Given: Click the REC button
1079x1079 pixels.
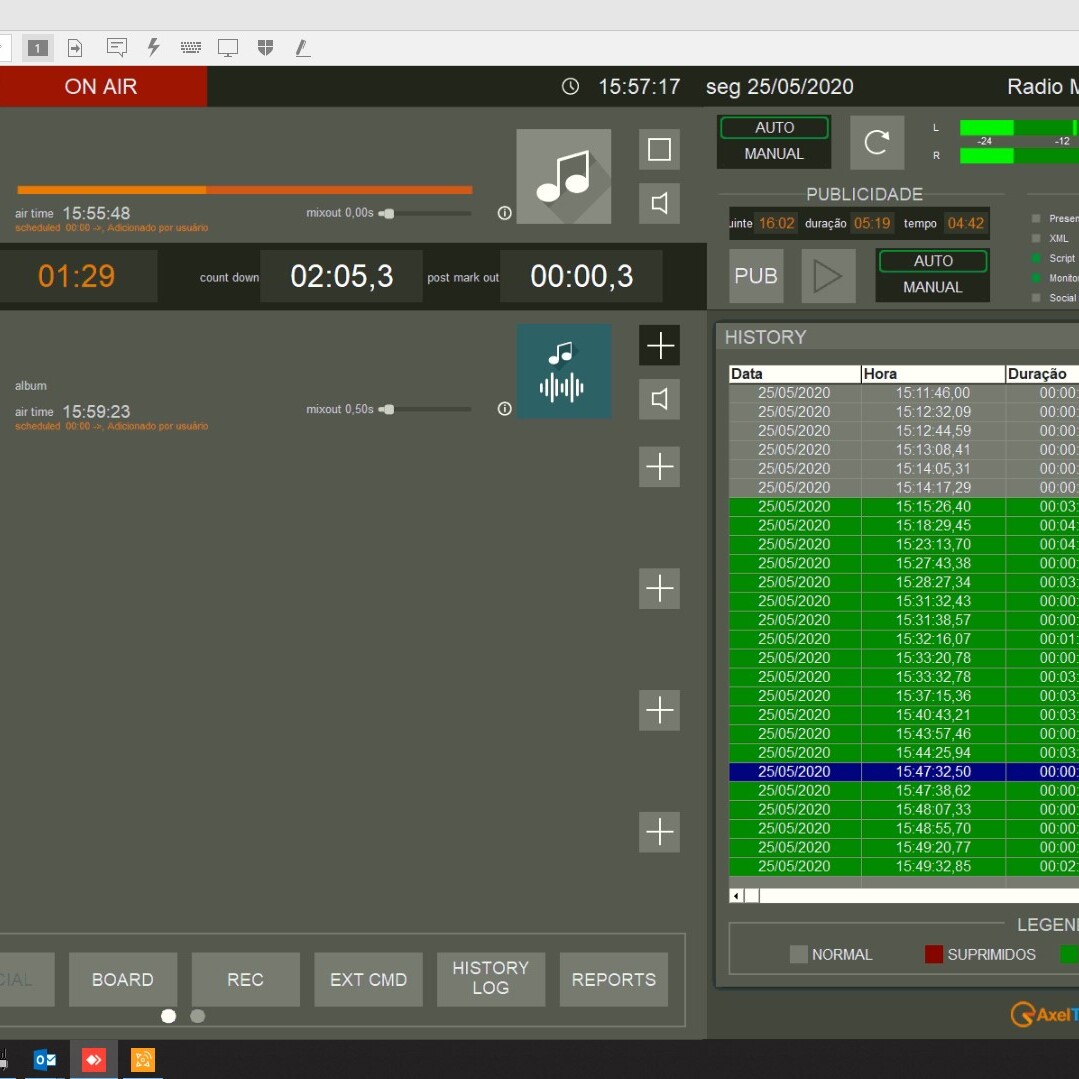Looking at the screenshot, I should pos(245,980).
